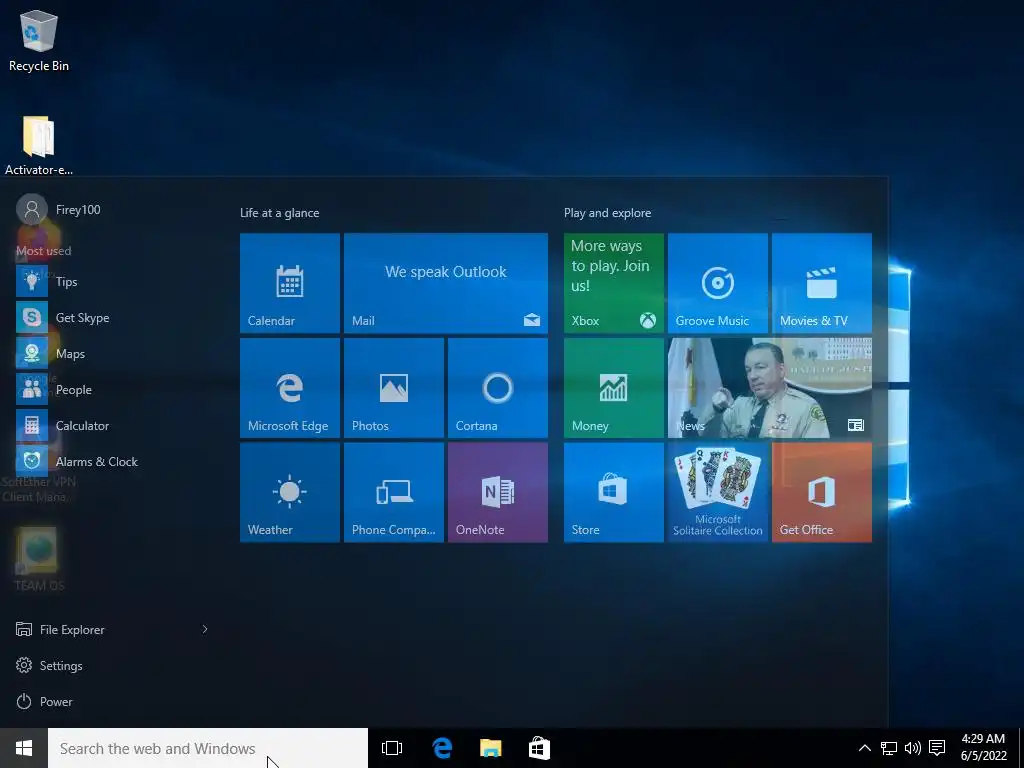Focus the Search the web and Windows box
Screen dimensions: 1024x768
(x=208, y=748)
